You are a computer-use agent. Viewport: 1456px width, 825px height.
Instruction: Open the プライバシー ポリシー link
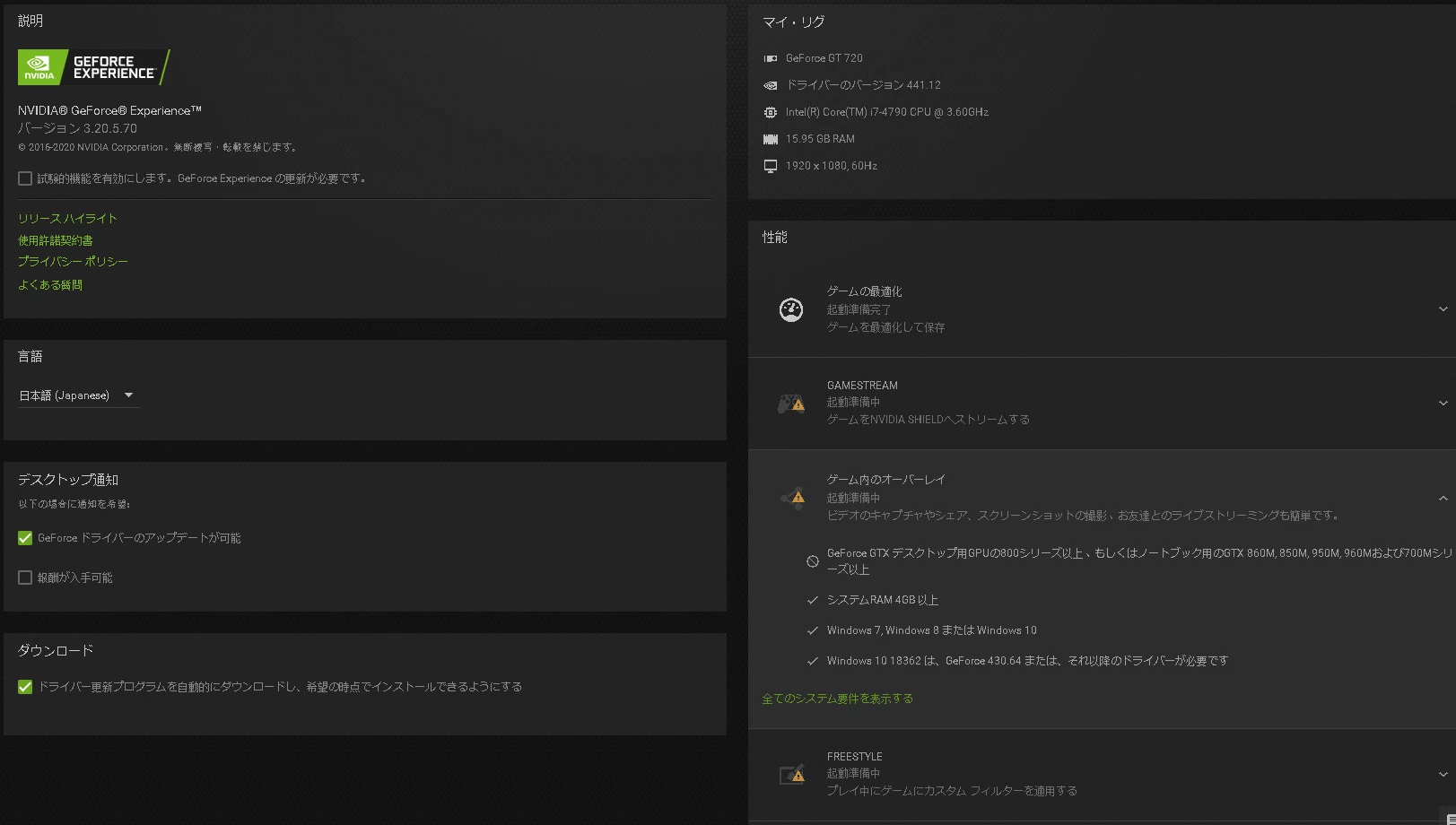[x=73, y=261]
